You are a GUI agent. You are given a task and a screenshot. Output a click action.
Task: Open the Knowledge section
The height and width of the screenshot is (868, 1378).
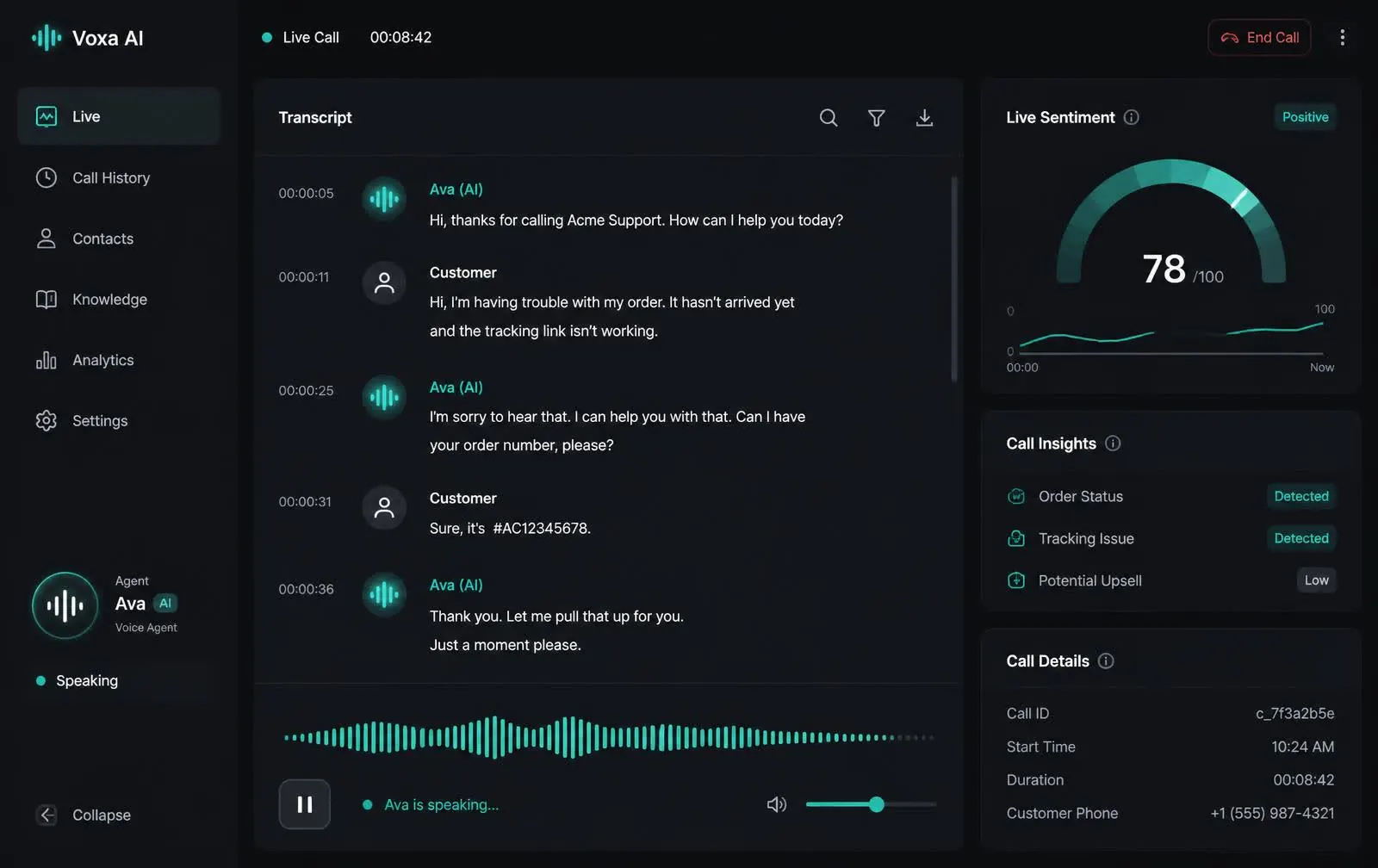click(119, 299)
